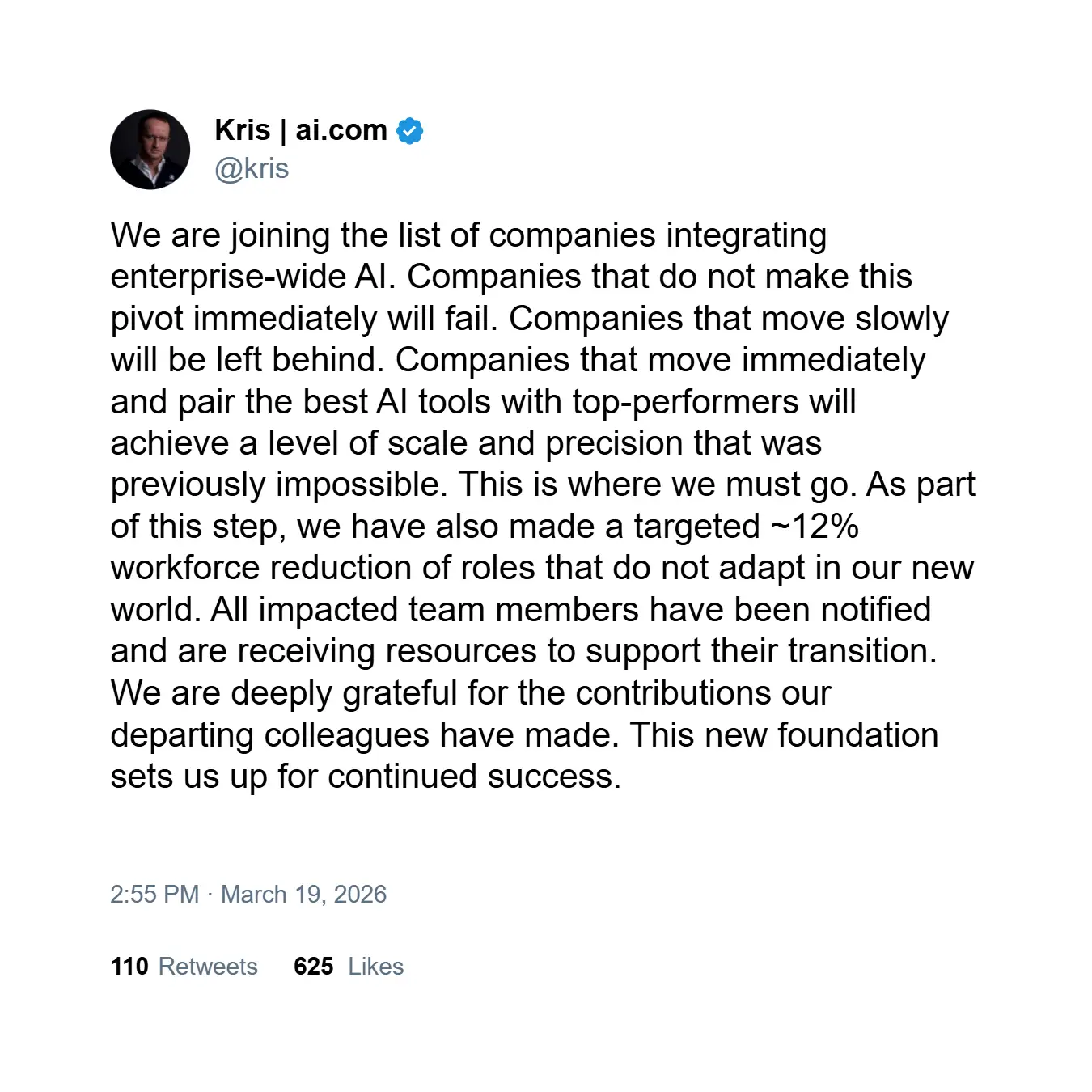Click the phrase "enterprise-wide AI" in the tweet
The height and width of the screenshot is (1092, 1092).
252,277
